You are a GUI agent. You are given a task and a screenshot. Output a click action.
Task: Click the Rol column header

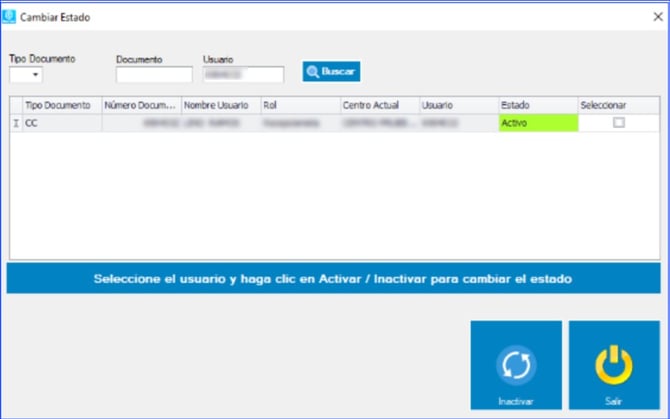(298, 105)
